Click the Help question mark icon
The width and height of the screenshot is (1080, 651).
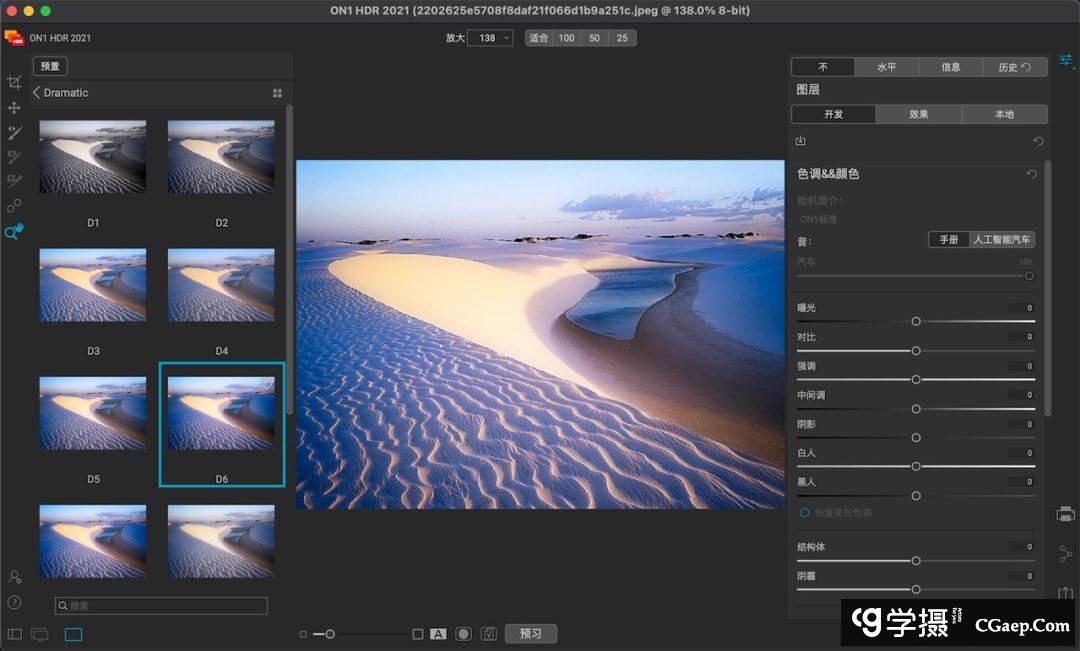(14, 602)
